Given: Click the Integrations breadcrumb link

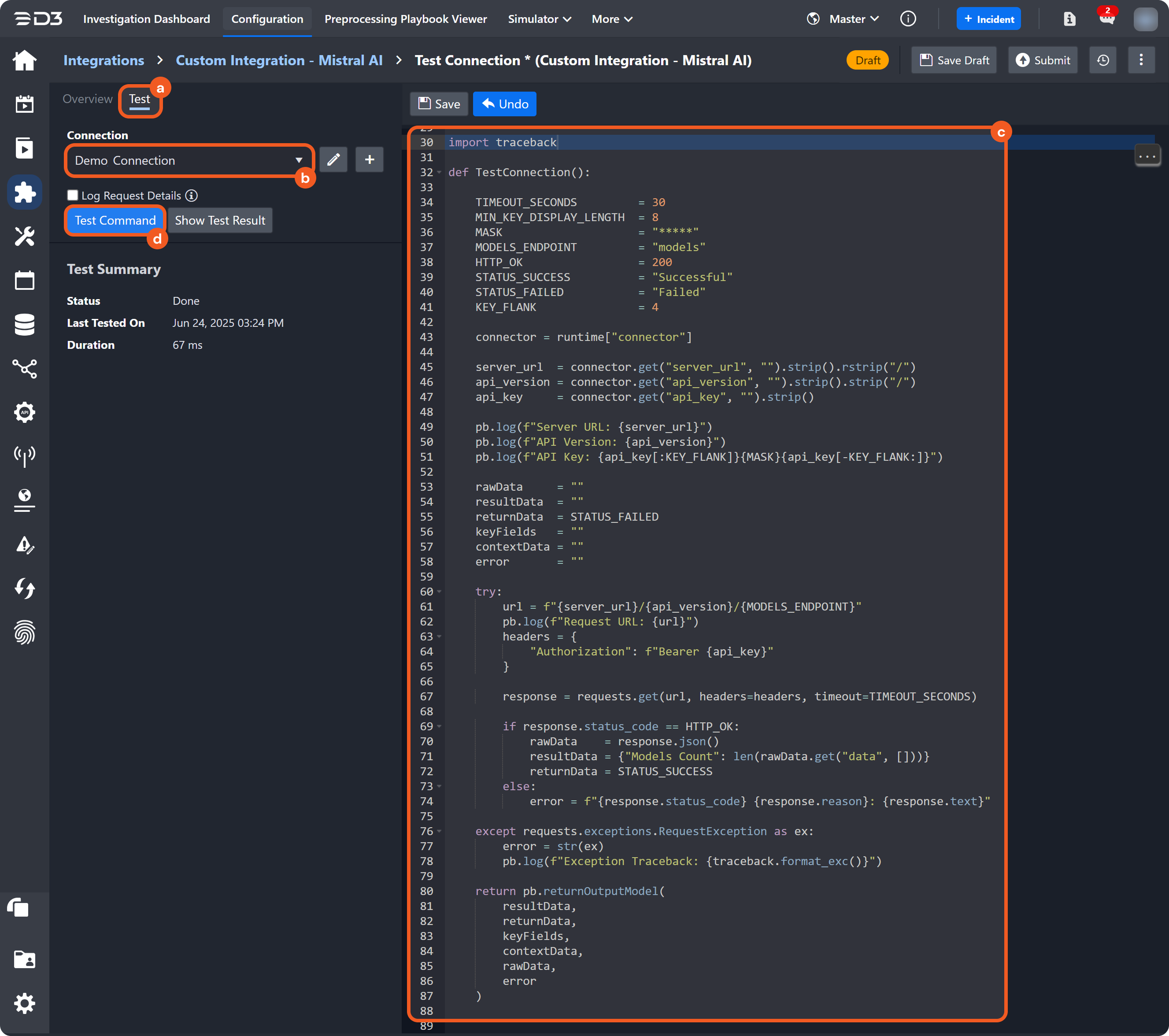Looking at the screenshot, I should point(104,60).
